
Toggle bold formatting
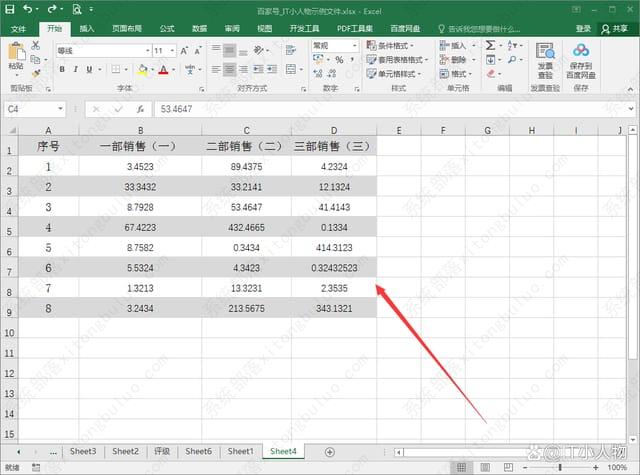point(62,69)
